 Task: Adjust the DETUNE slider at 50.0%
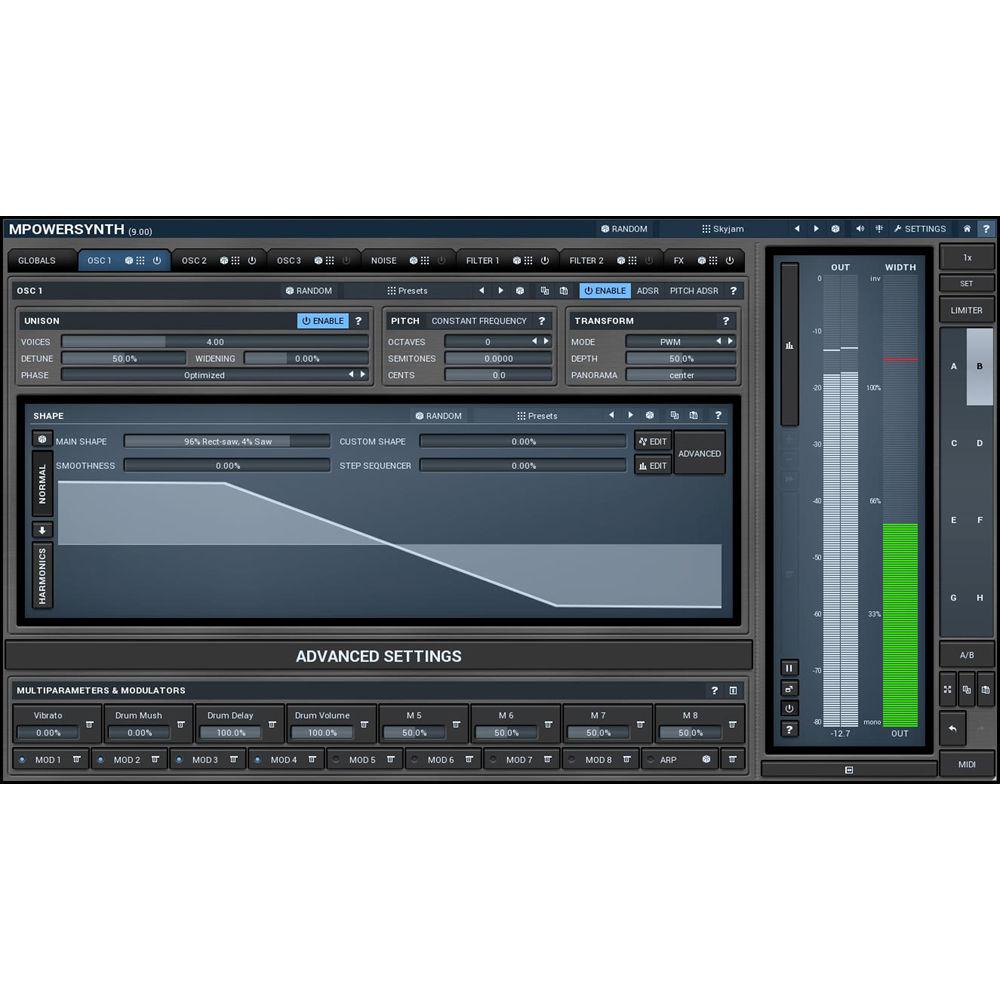coord(123,358)
